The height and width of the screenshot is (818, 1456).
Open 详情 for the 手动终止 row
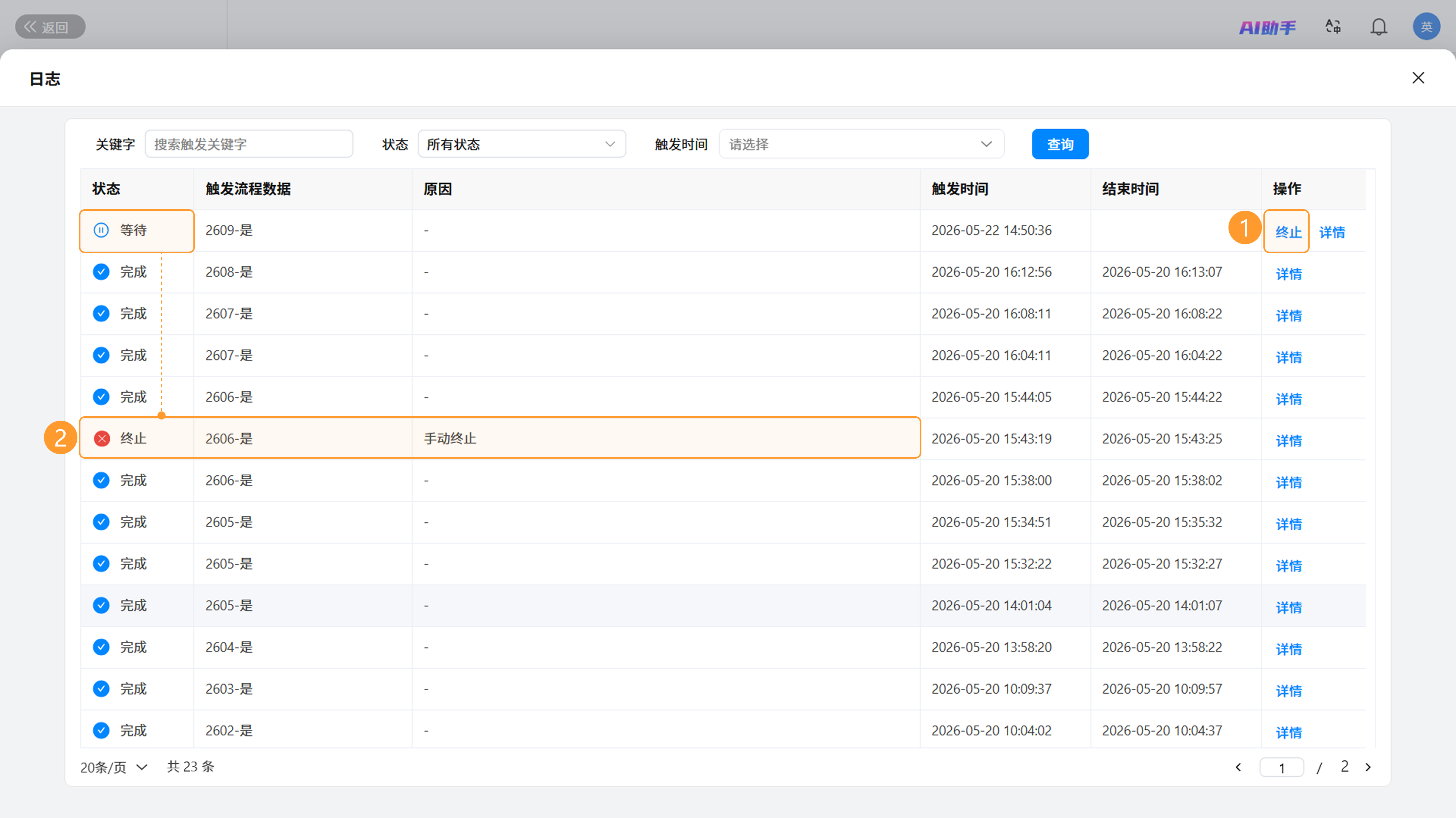[1288, 440]
